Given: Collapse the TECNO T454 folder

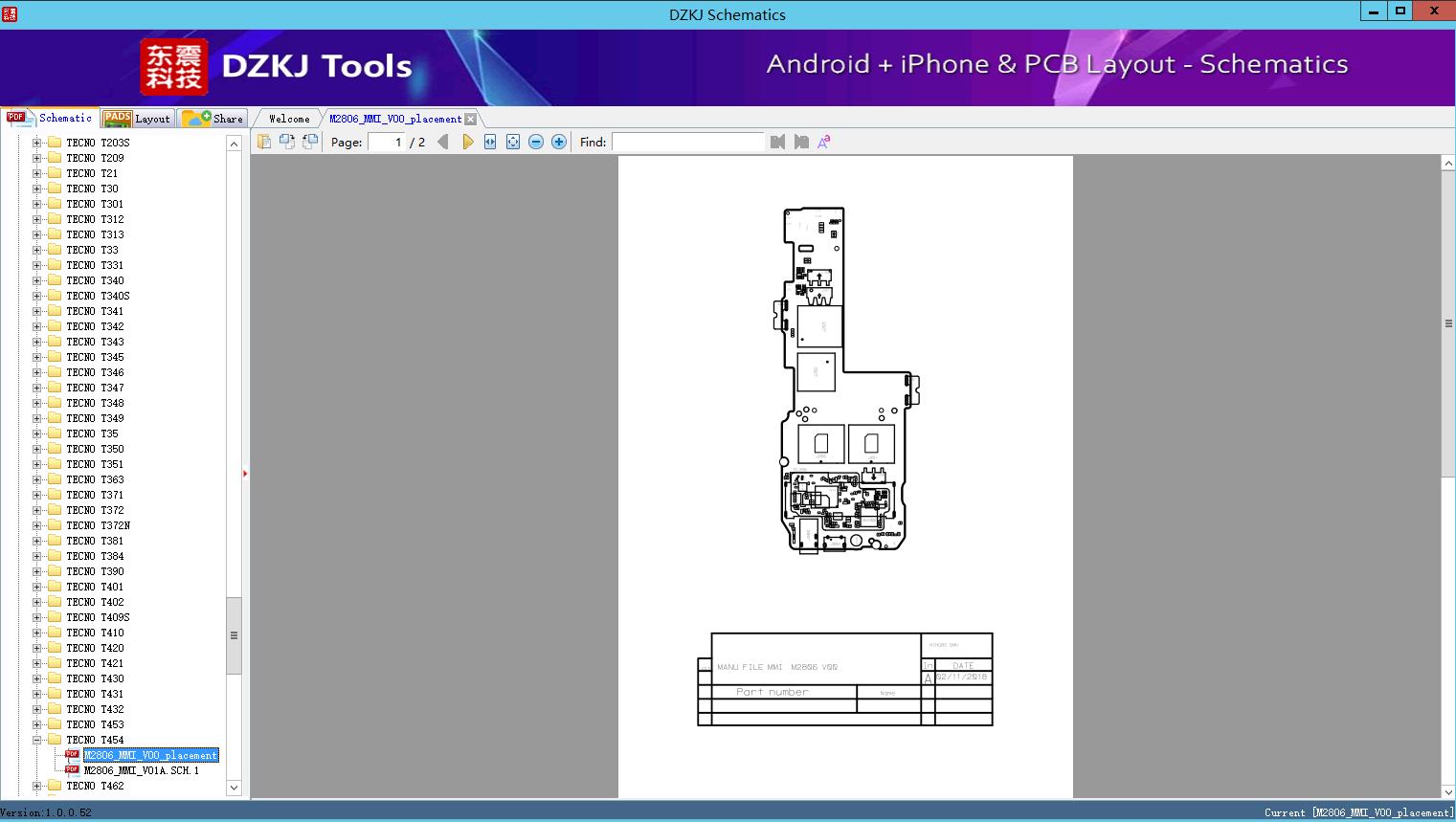Looking at the screenshot, I should 36,740.
